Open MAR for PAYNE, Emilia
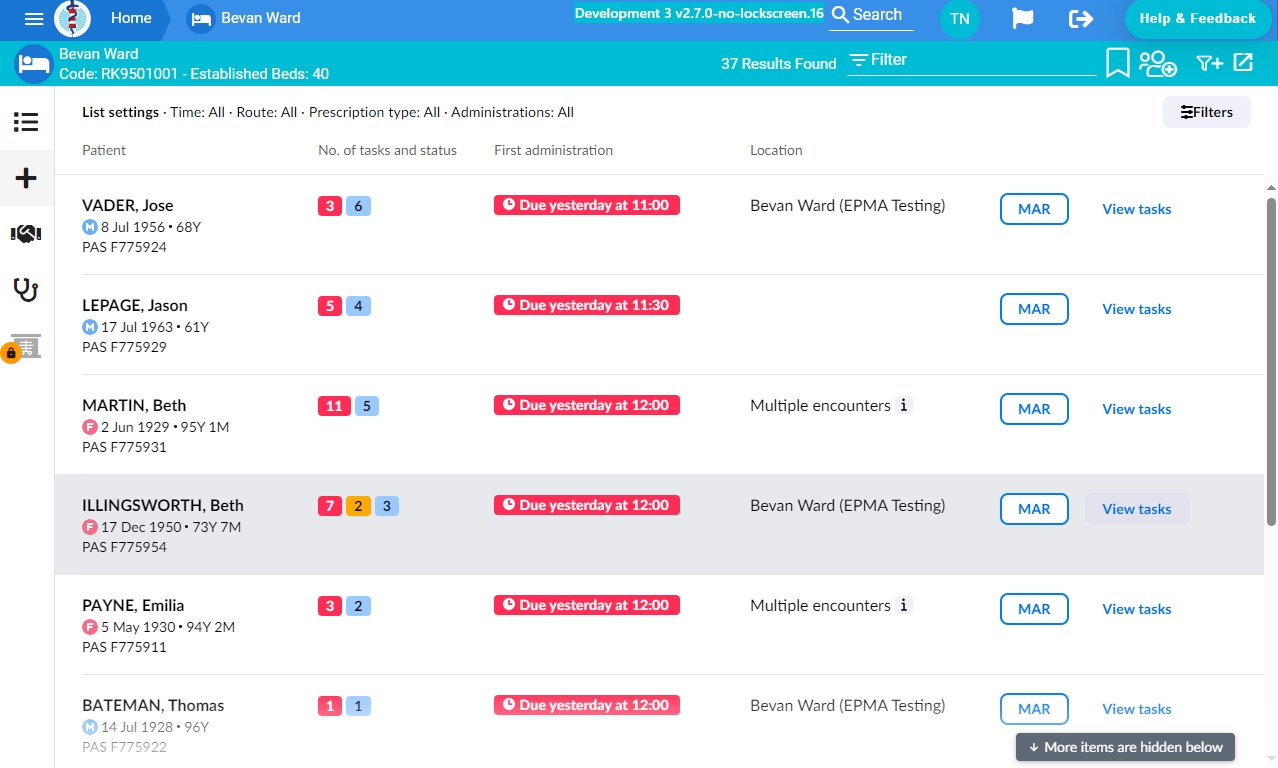The height and width of the screenshot is (768, 1278). click(1034, 609)
